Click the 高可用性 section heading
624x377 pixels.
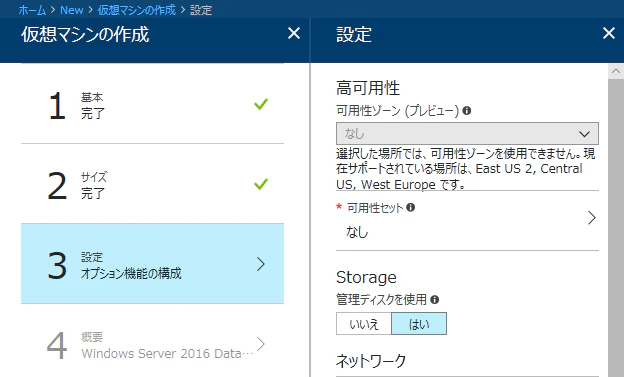point(368,88)
